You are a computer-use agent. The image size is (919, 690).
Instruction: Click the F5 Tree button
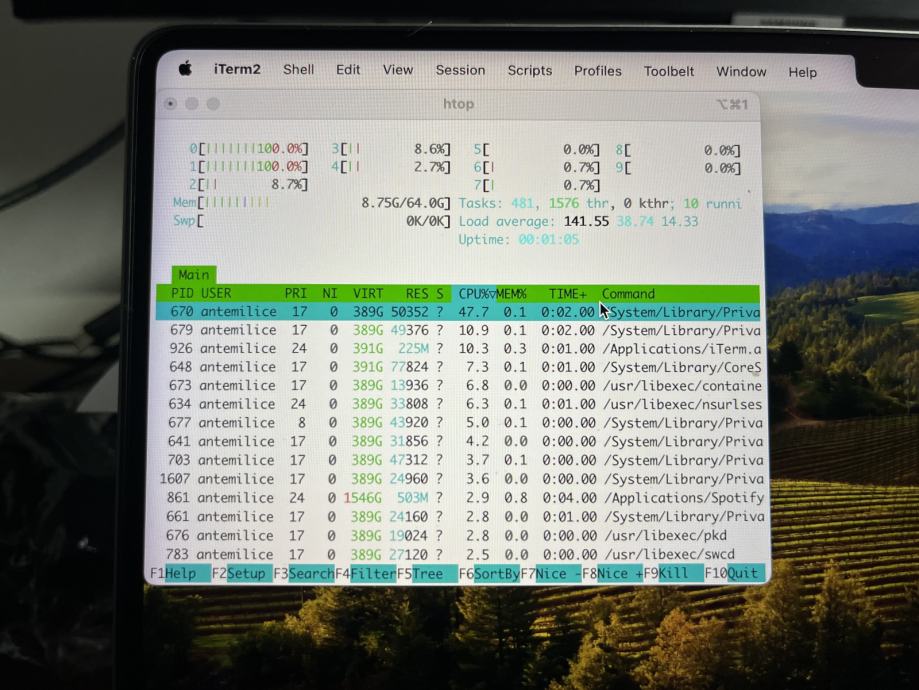[x=427, y=573]
